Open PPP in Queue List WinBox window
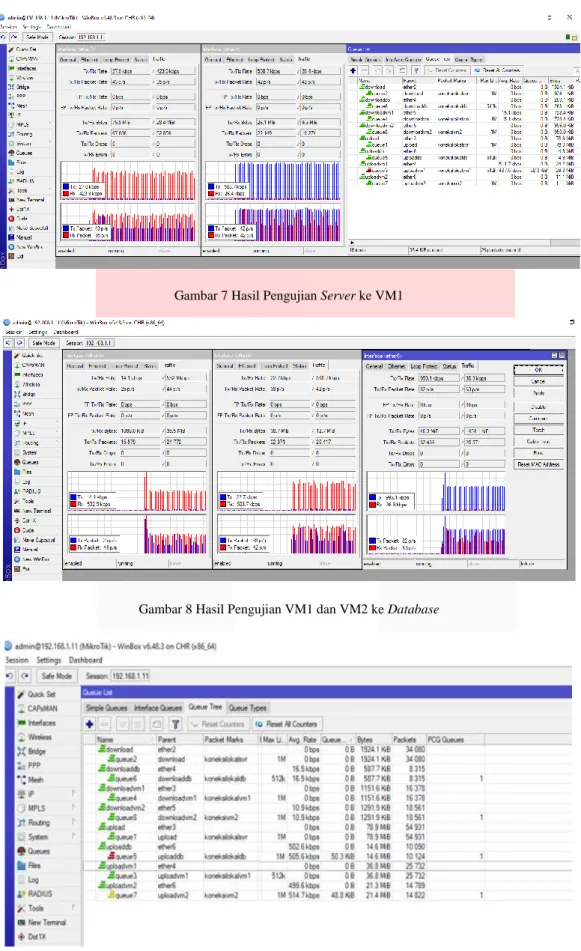 coord(29,765)
